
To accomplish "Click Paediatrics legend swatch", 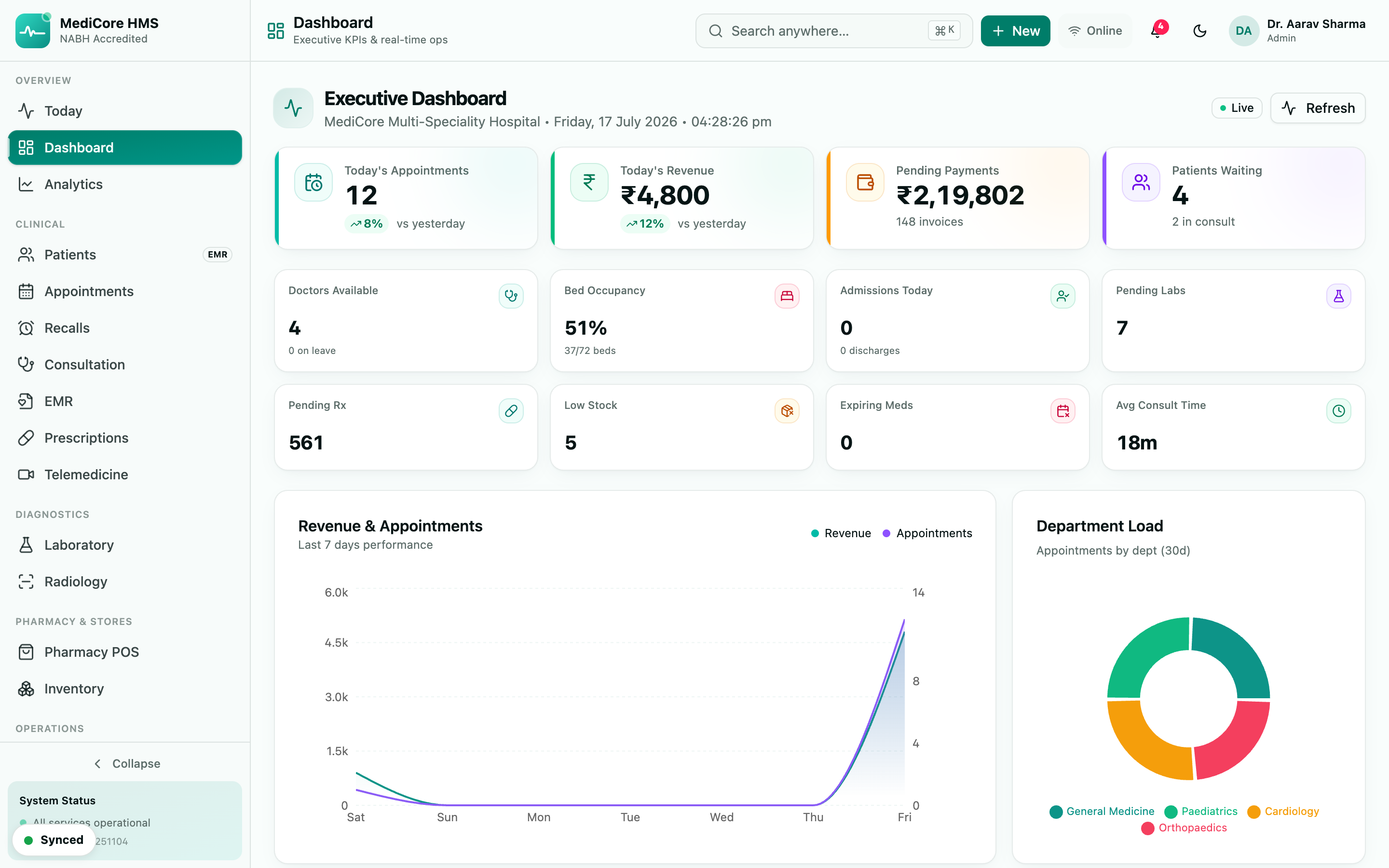I will 1171,812.
